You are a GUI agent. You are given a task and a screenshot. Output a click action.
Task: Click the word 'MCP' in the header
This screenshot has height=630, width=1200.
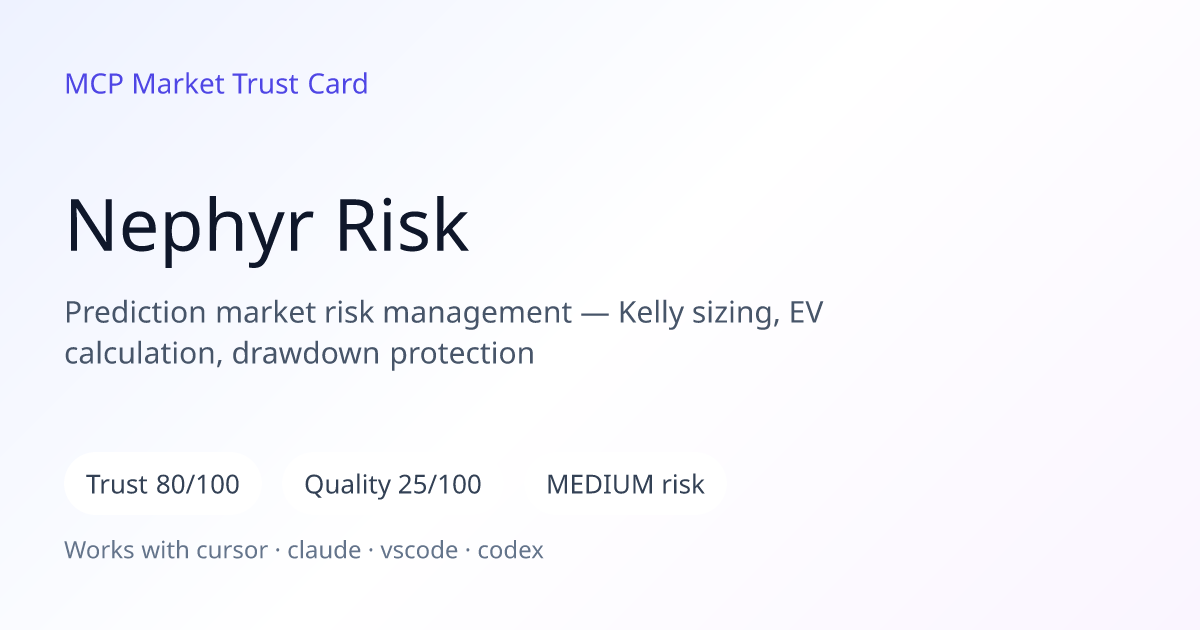coord(94,84)
